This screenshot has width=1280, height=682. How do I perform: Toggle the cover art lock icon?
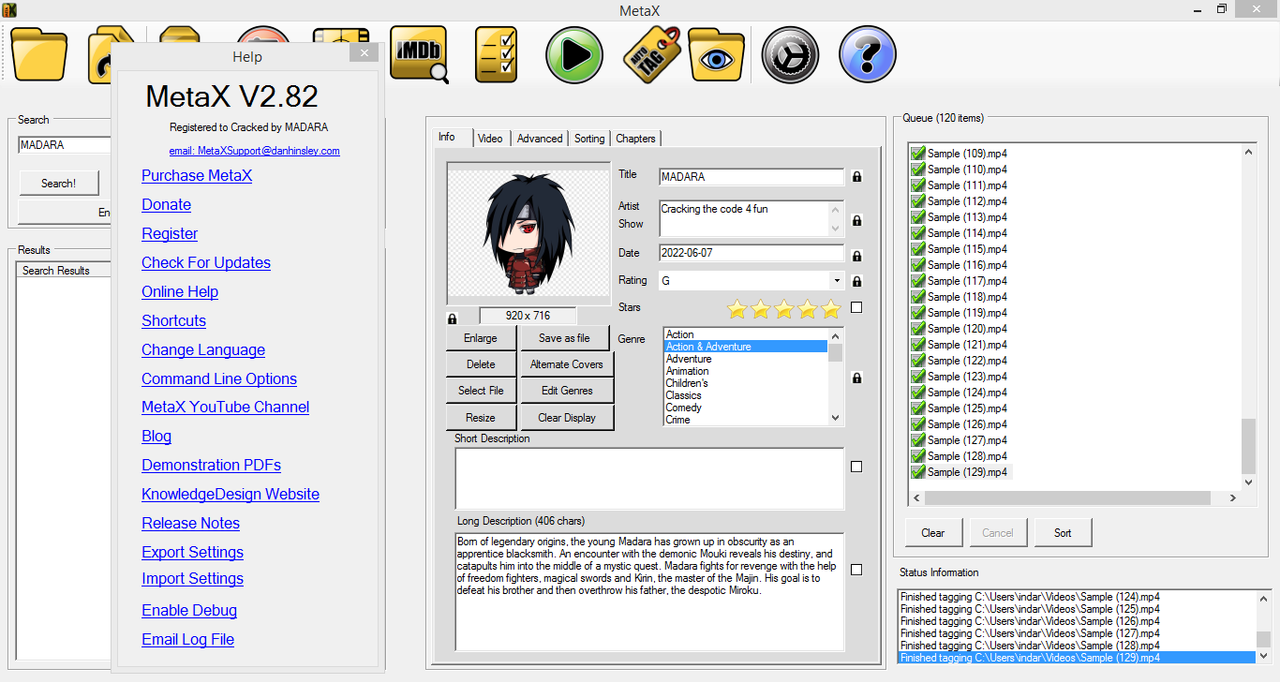click(x=452, y=318)
